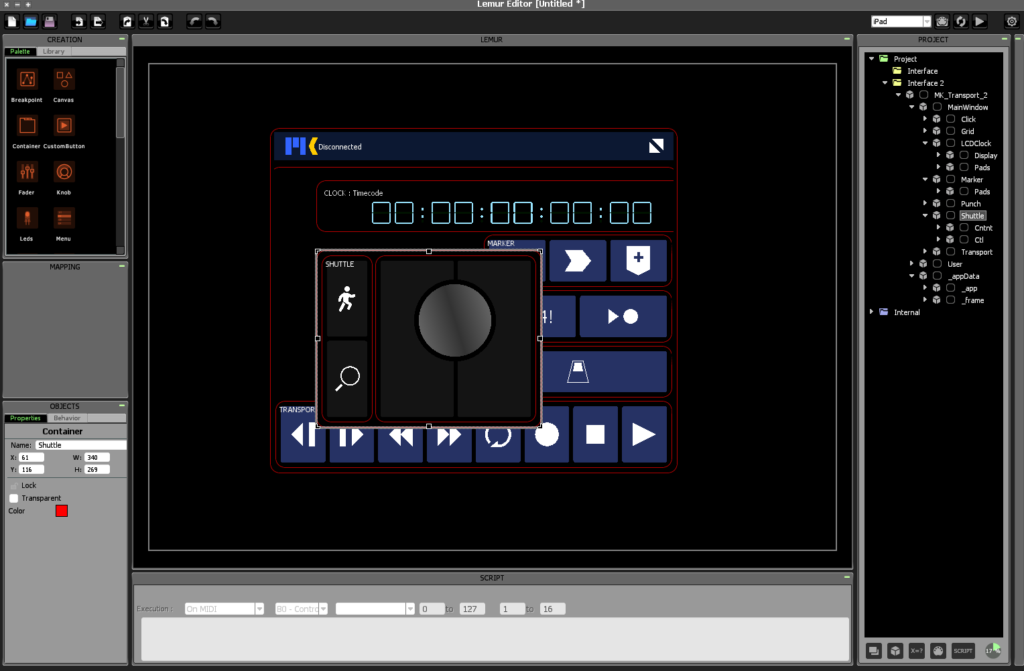Click the canvas Stop transport button
The image size is (1024, 671).
point(595,434)
